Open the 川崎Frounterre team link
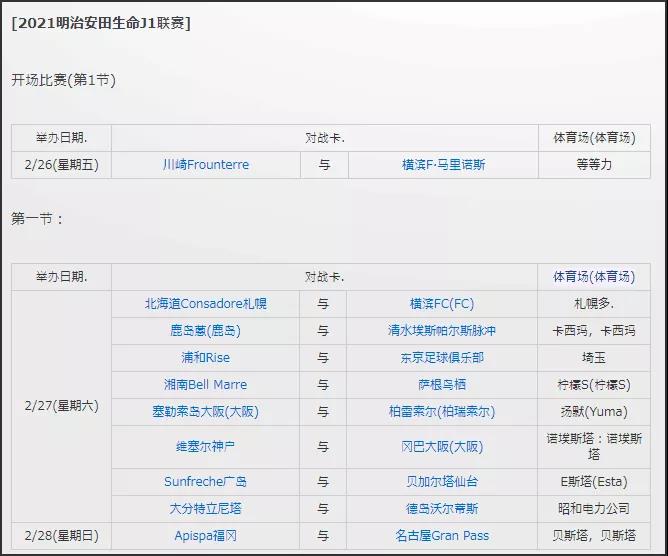The height and width of the screenshot is (556, 668). [206, 164]
